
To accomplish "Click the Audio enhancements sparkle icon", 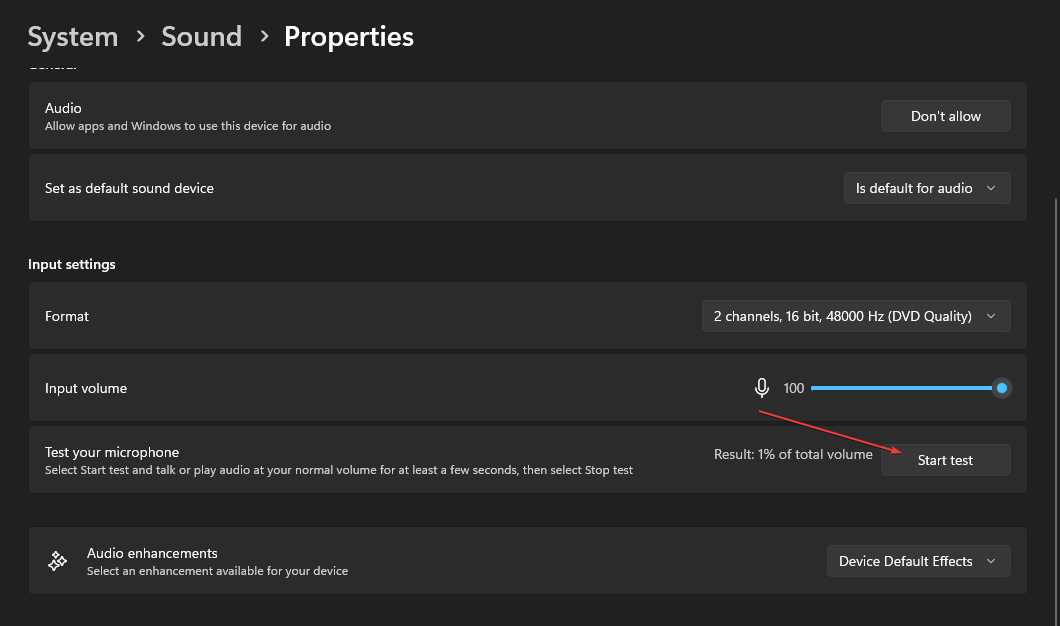I will pos(58,561).
